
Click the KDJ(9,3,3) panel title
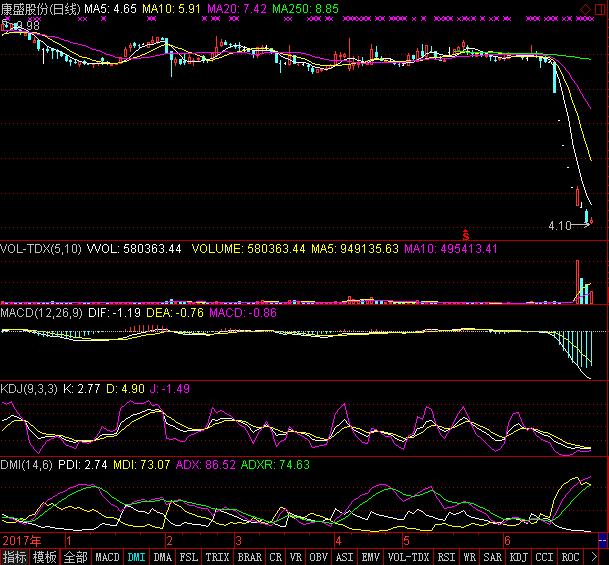(x=29, y=388)
